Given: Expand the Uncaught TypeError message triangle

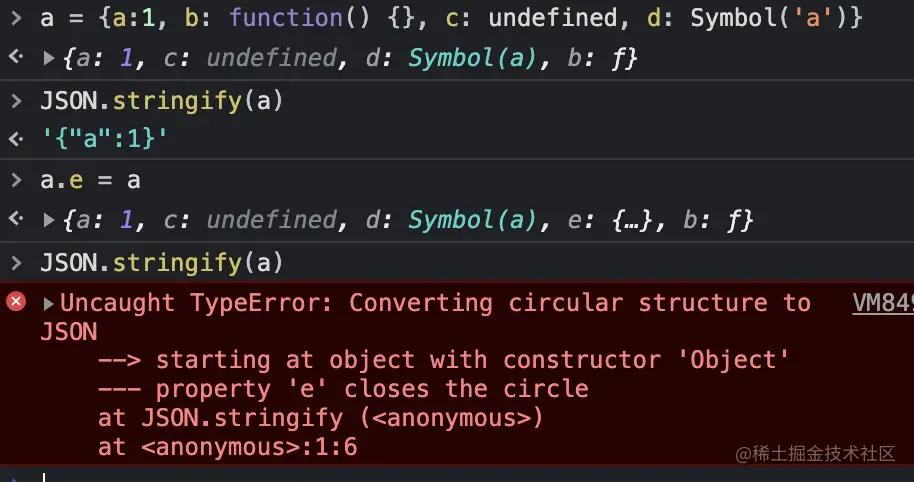Looking at the screenshot, I should pyautogui.click(x=48, y=304).
